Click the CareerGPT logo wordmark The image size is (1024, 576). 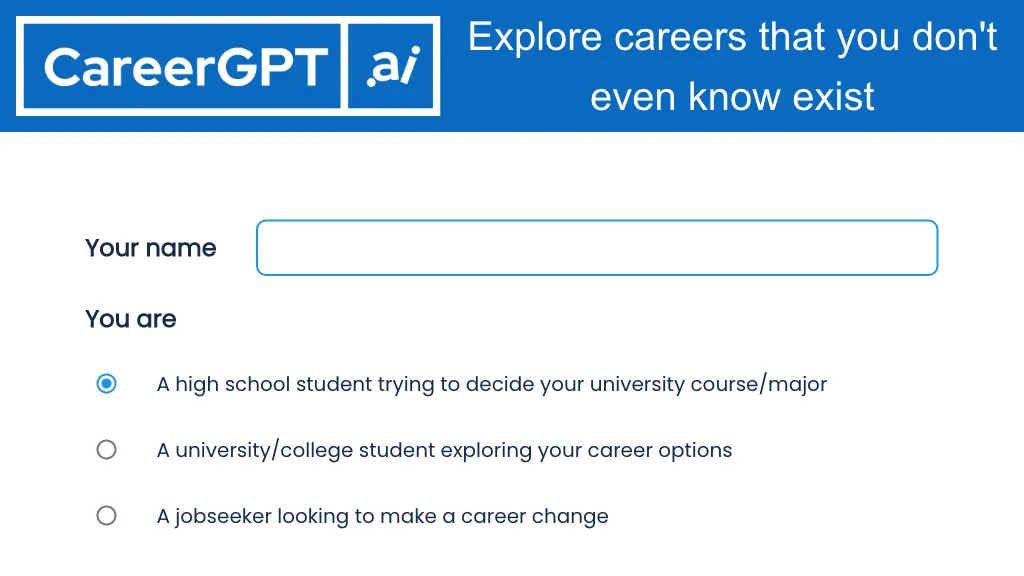point(186,67)
